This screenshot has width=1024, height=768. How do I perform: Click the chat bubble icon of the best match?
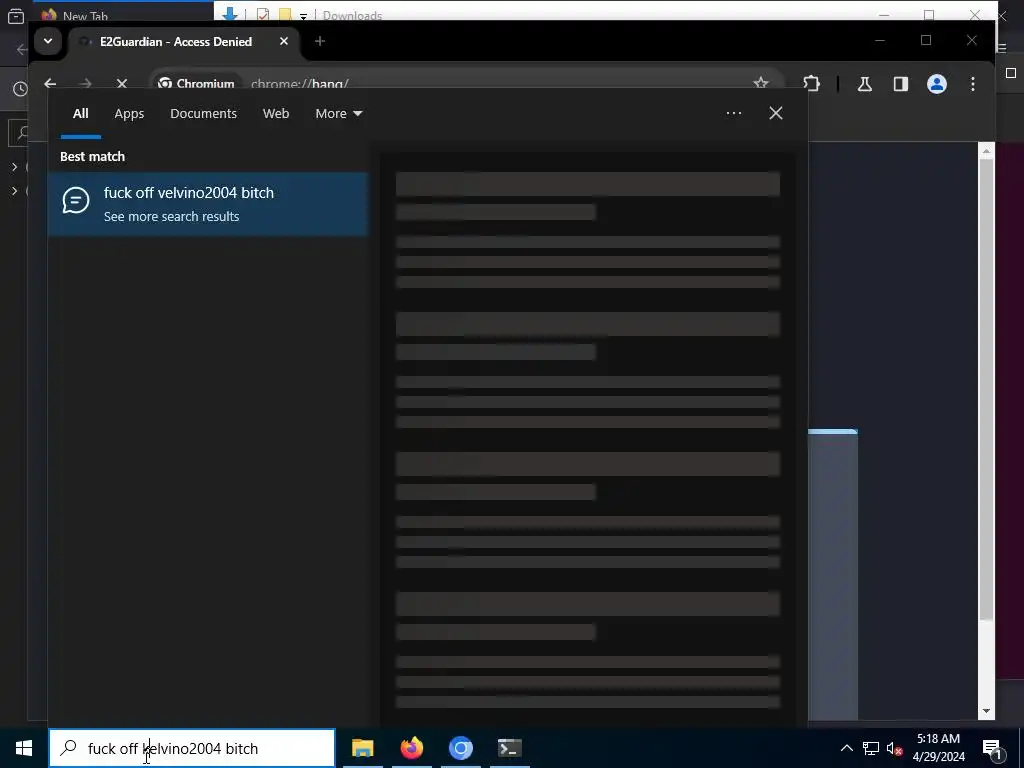(76, 200)
